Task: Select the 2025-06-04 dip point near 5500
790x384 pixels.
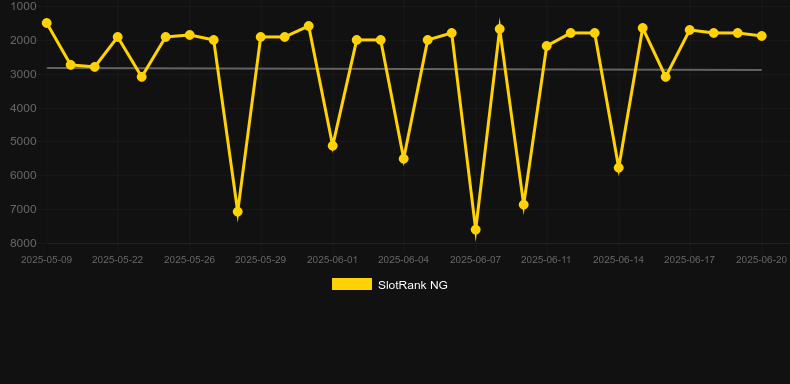Action: coord(404,159)
